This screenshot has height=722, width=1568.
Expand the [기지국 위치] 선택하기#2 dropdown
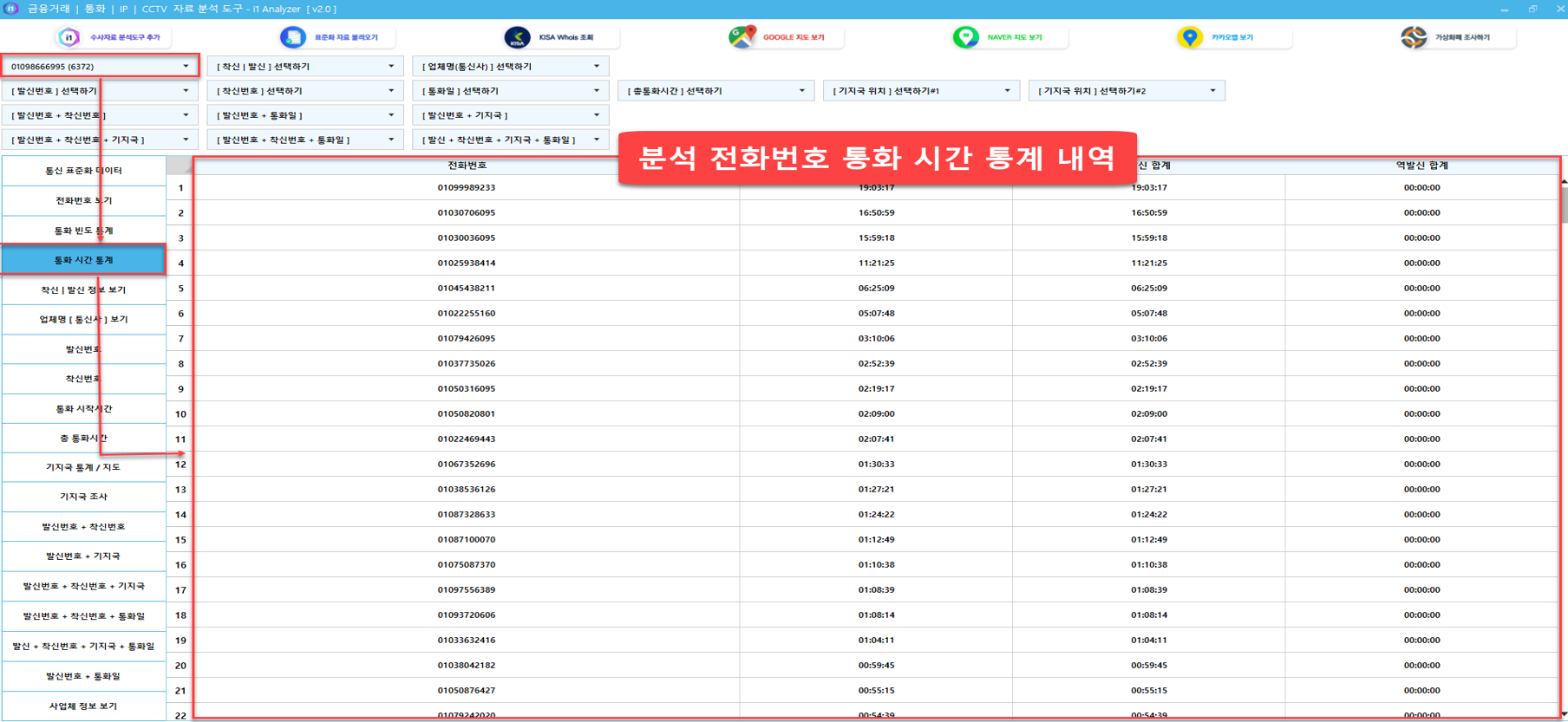point(1212,90)
